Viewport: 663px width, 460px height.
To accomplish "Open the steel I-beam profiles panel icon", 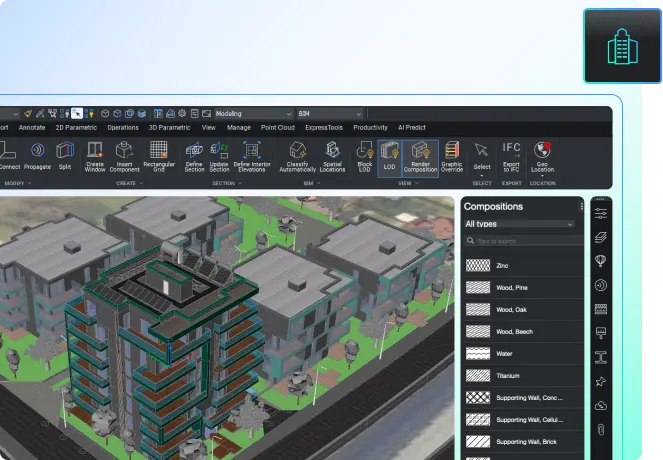I will click(600, 357).
